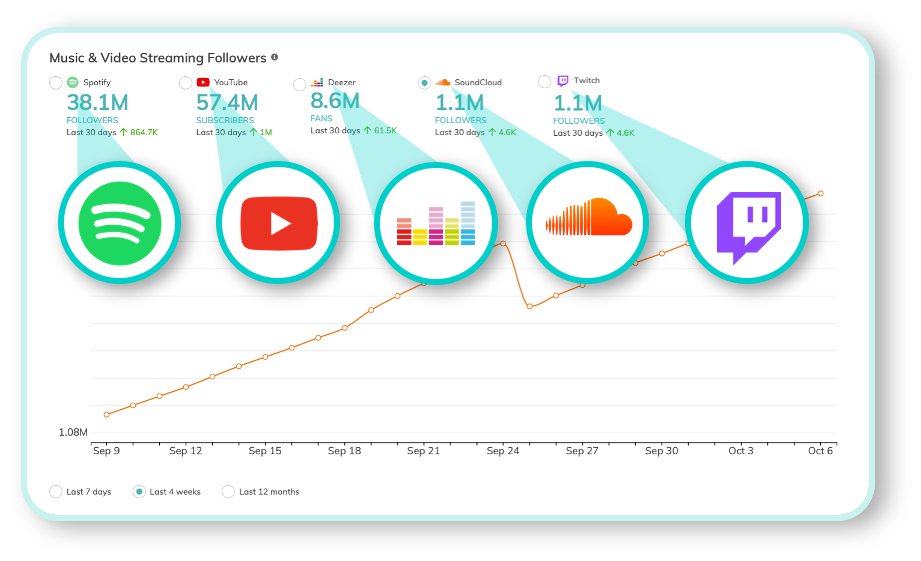Image resolution: width=921 pixels, height=561 pixels.
Task: Choose the Last 12 months radio option
Action: [x=228, y=492]
